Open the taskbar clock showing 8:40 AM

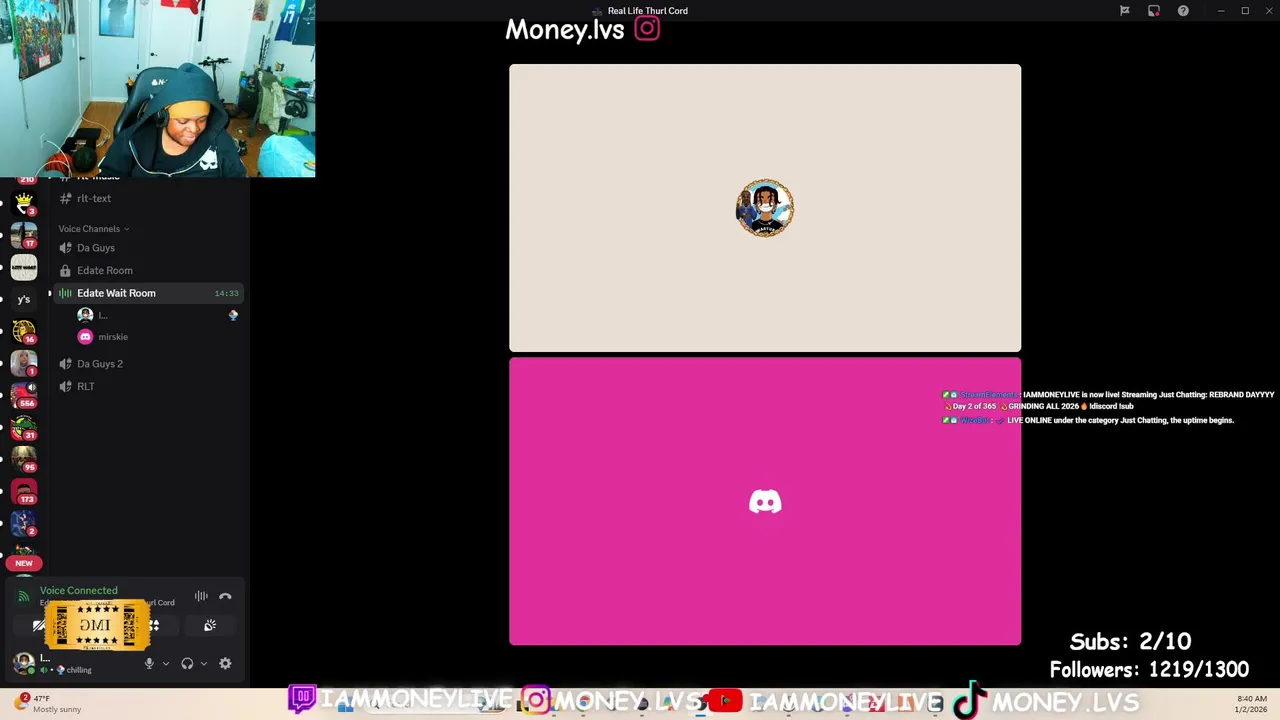tap(1252, 704)
